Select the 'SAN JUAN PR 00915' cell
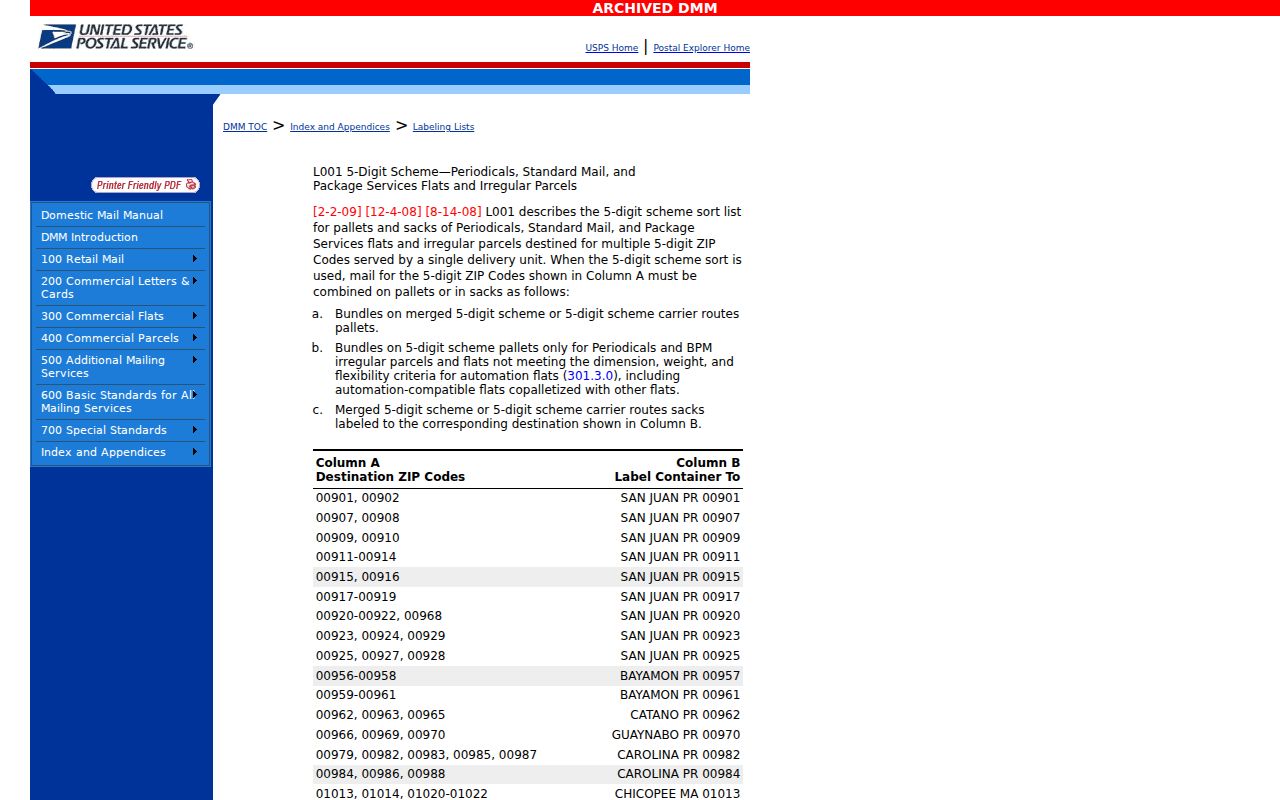The height and width of the screenshot is (800, 1280). 680,577
